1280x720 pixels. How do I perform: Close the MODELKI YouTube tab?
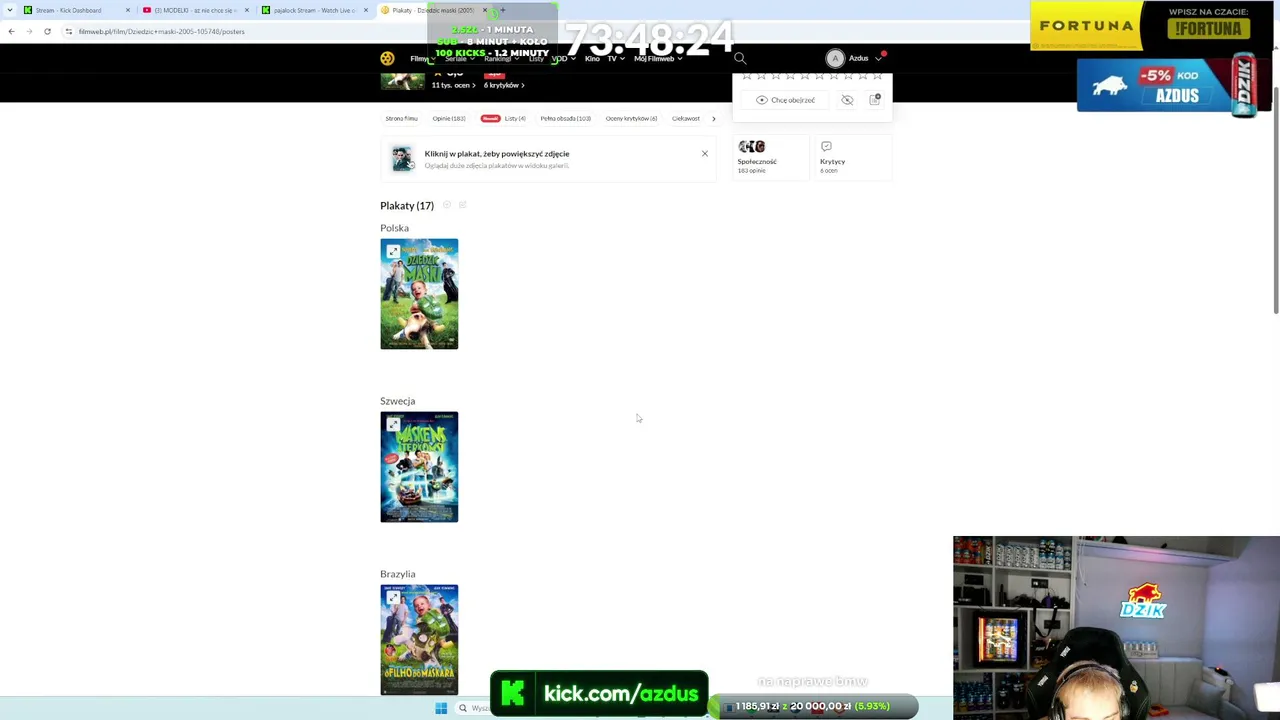pyautogui.click(x=247, y=10)
